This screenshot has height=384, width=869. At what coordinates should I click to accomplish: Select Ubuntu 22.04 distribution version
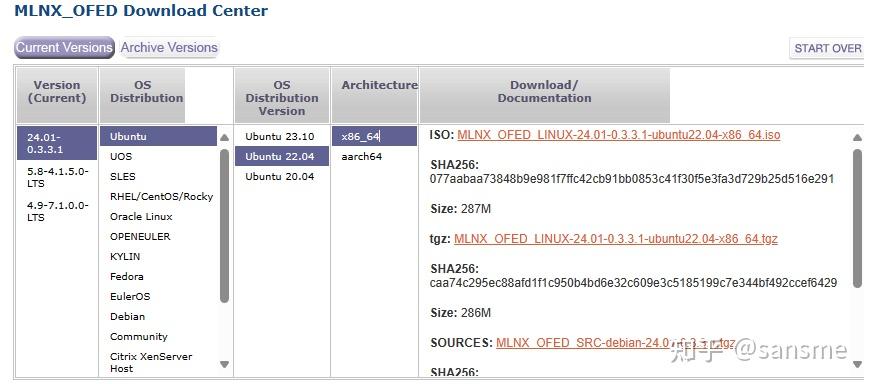282,156
